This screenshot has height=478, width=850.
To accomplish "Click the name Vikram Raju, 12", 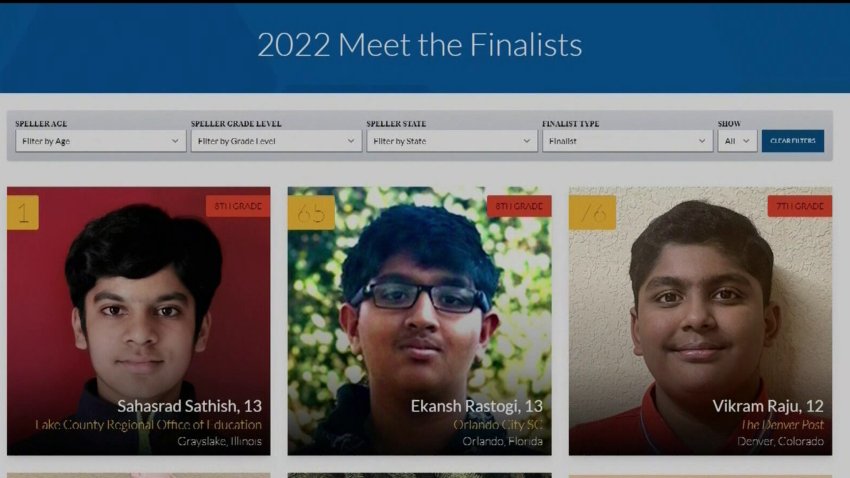I will [x=768, y=406].
